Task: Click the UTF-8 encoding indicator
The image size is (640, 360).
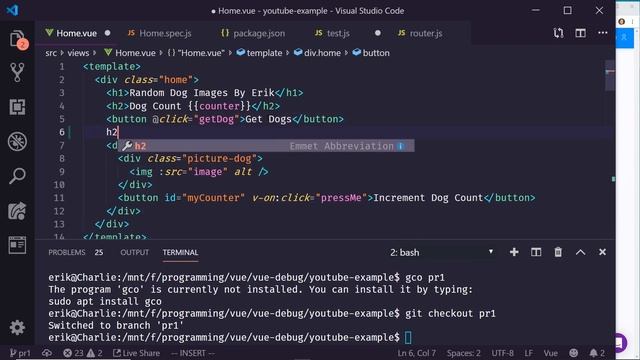Action: point(502,353)
